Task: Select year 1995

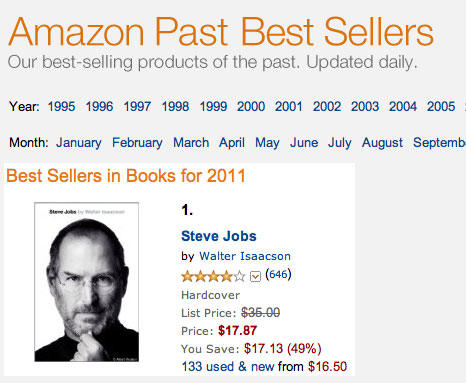Action: [x=61, y=107]
